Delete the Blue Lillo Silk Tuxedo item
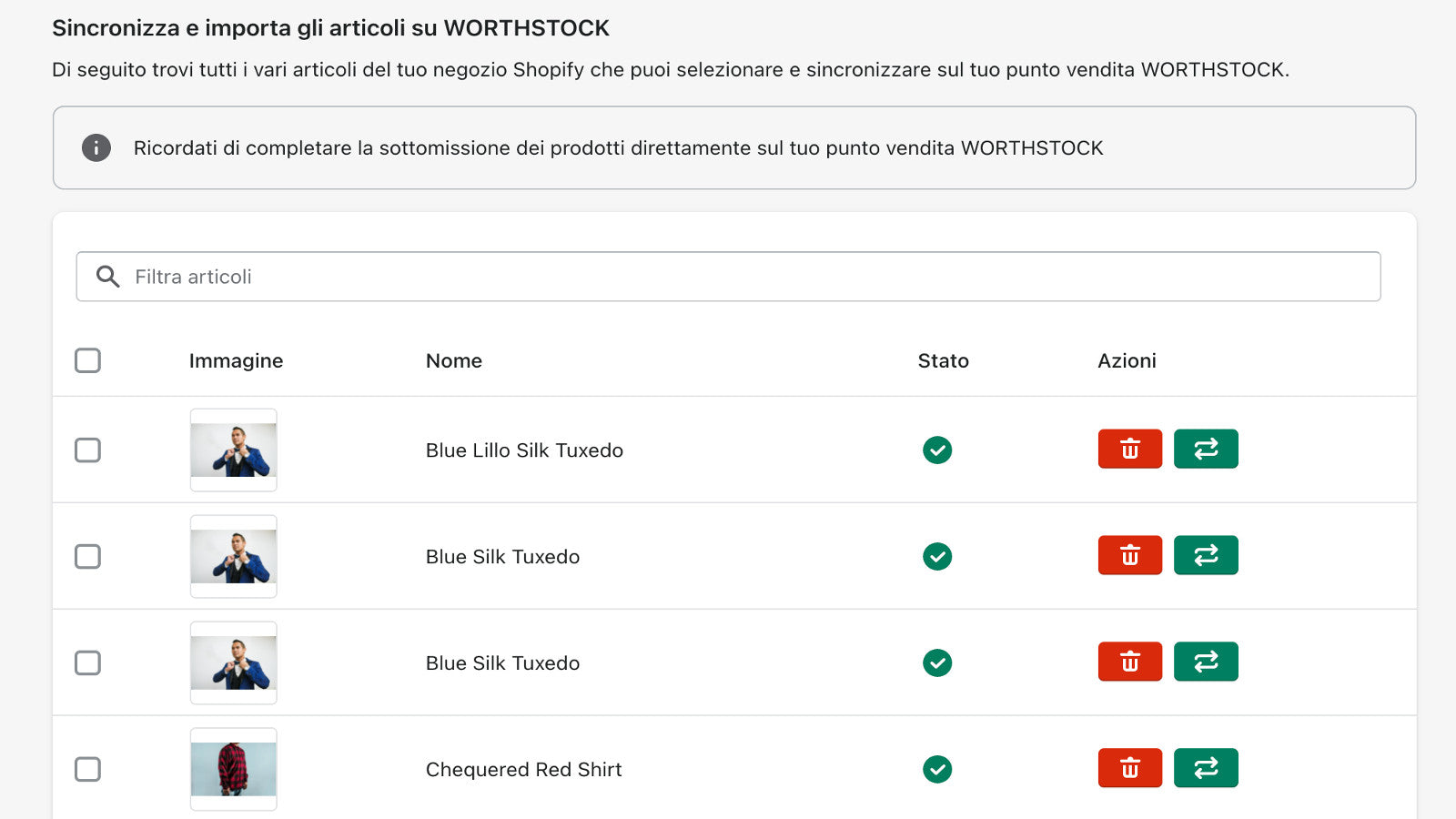This screenshot has width=1456, height=819. click(x=1129, y=449)
